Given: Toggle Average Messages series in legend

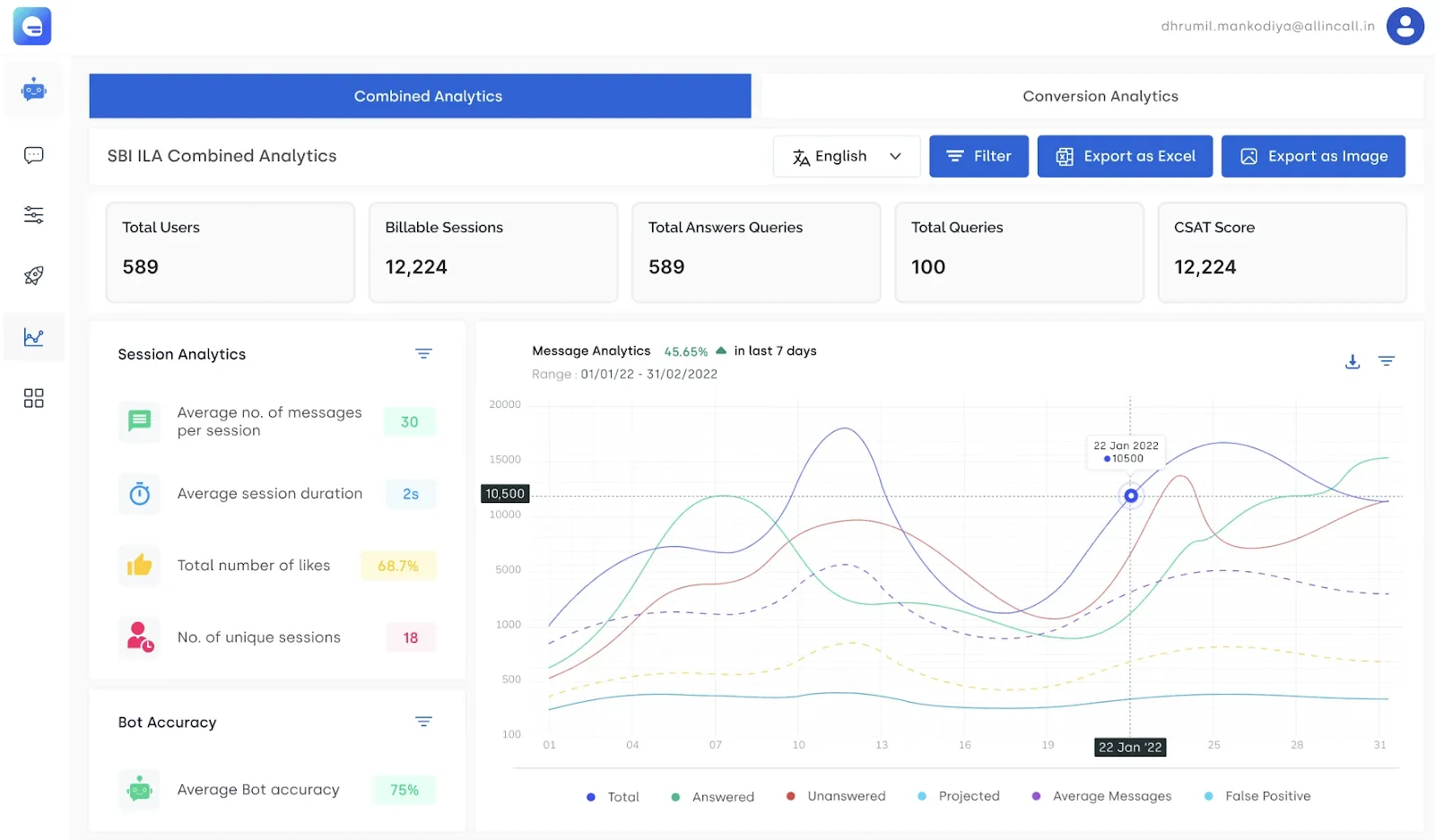Looking at the screenshot, I should [x=1101, y=796].
